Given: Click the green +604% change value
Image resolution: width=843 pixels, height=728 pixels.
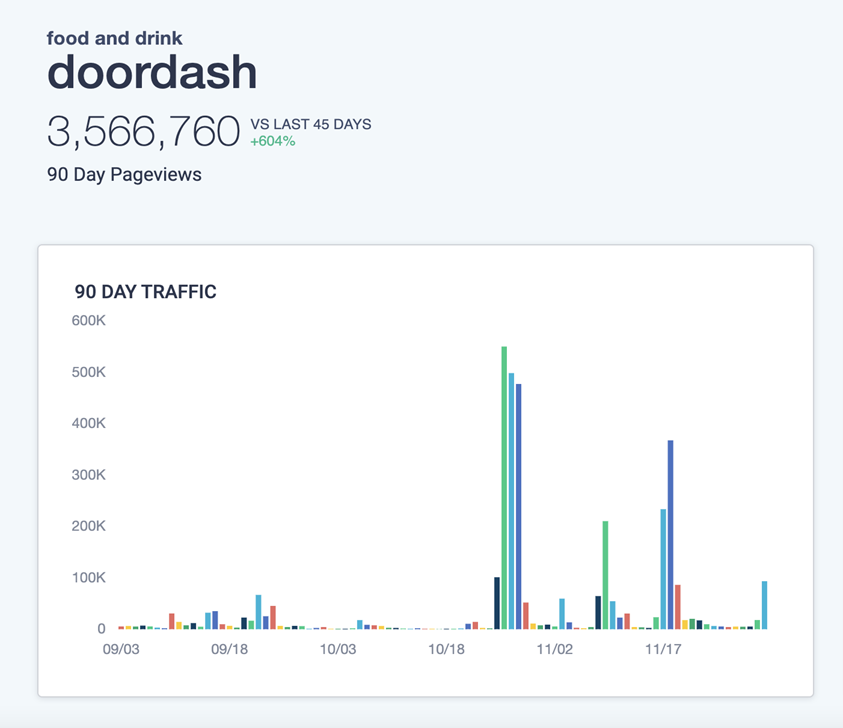Looking at the screenshot, I should [272, 141].
